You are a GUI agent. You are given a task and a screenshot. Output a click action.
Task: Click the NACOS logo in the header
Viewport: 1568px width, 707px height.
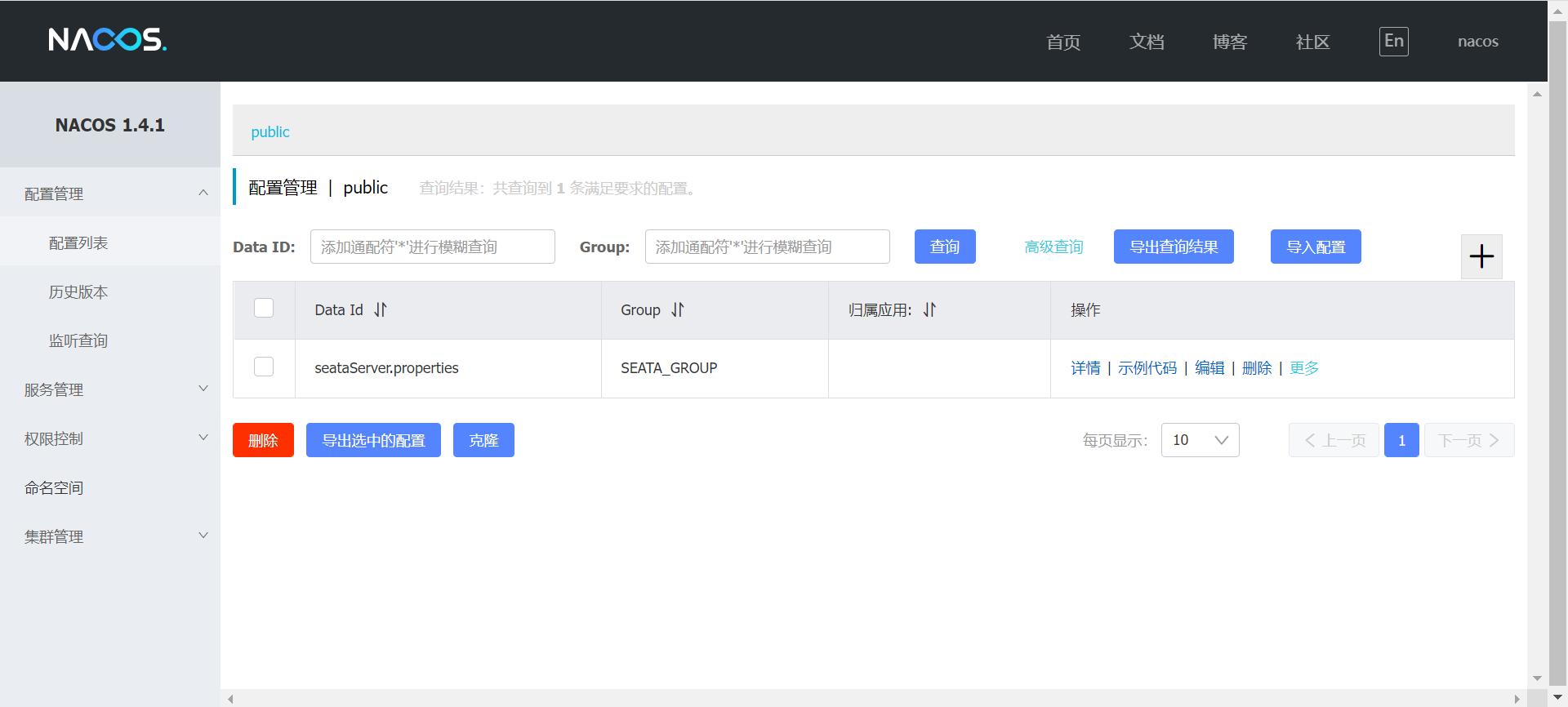[107, 39]
